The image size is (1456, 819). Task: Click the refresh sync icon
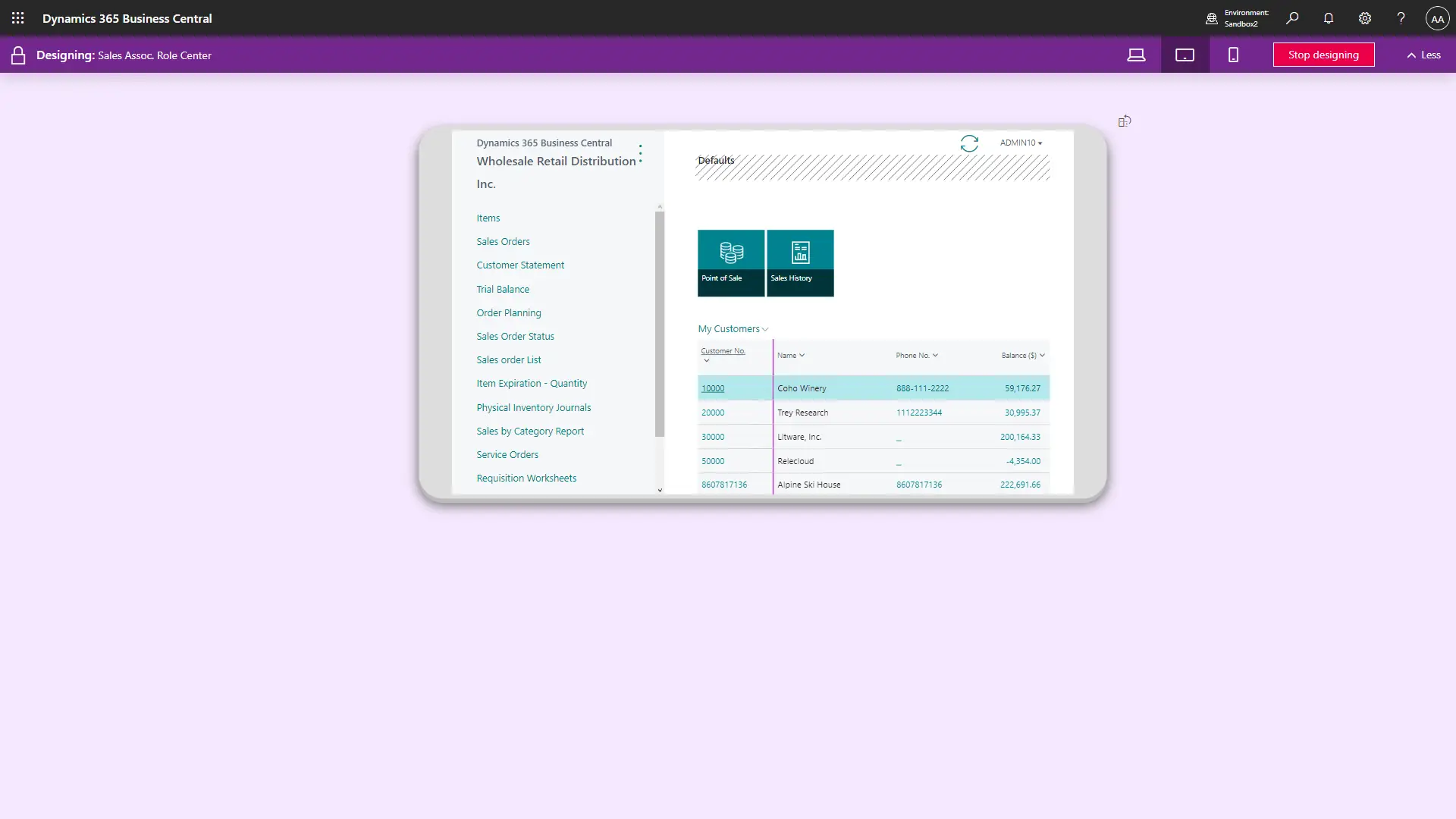[969, 143]
